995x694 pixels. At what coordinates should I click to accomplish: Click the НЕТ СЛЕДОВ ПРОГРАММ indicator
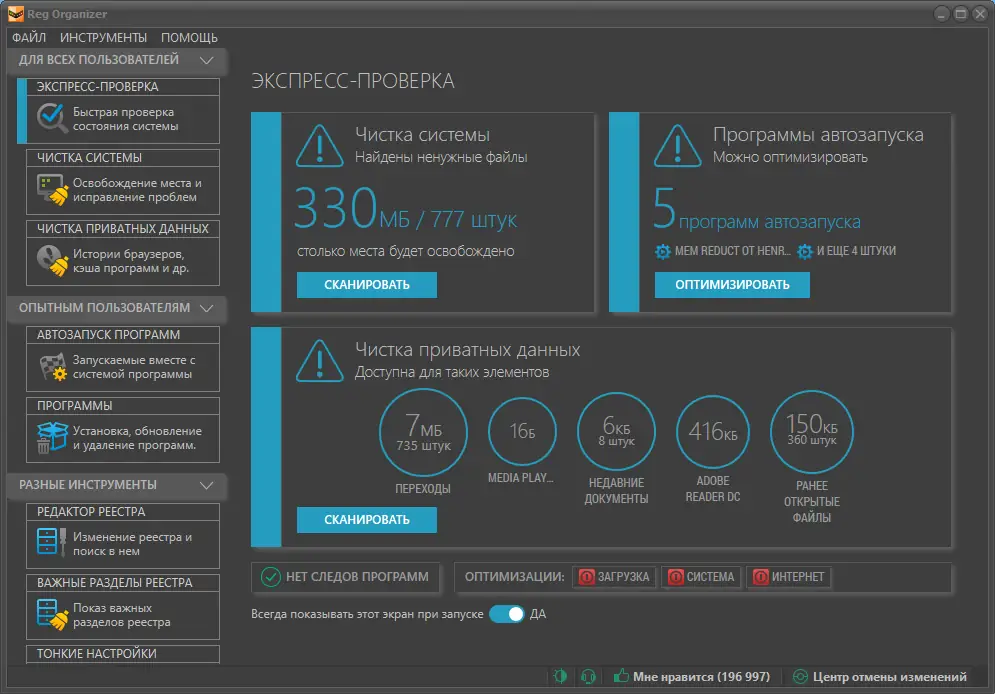pyautogui.click(x=345, y=577)
